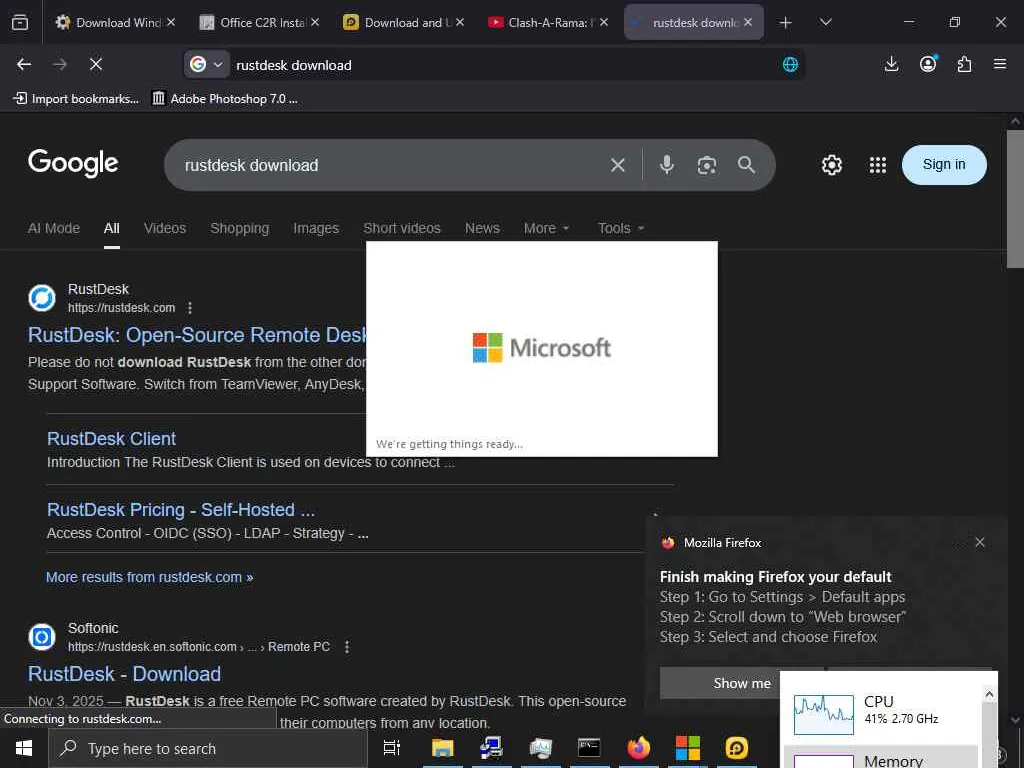Open RustDesk: Open-Source Remote Desktop result

pyautogui.click(x=197, y=335)
